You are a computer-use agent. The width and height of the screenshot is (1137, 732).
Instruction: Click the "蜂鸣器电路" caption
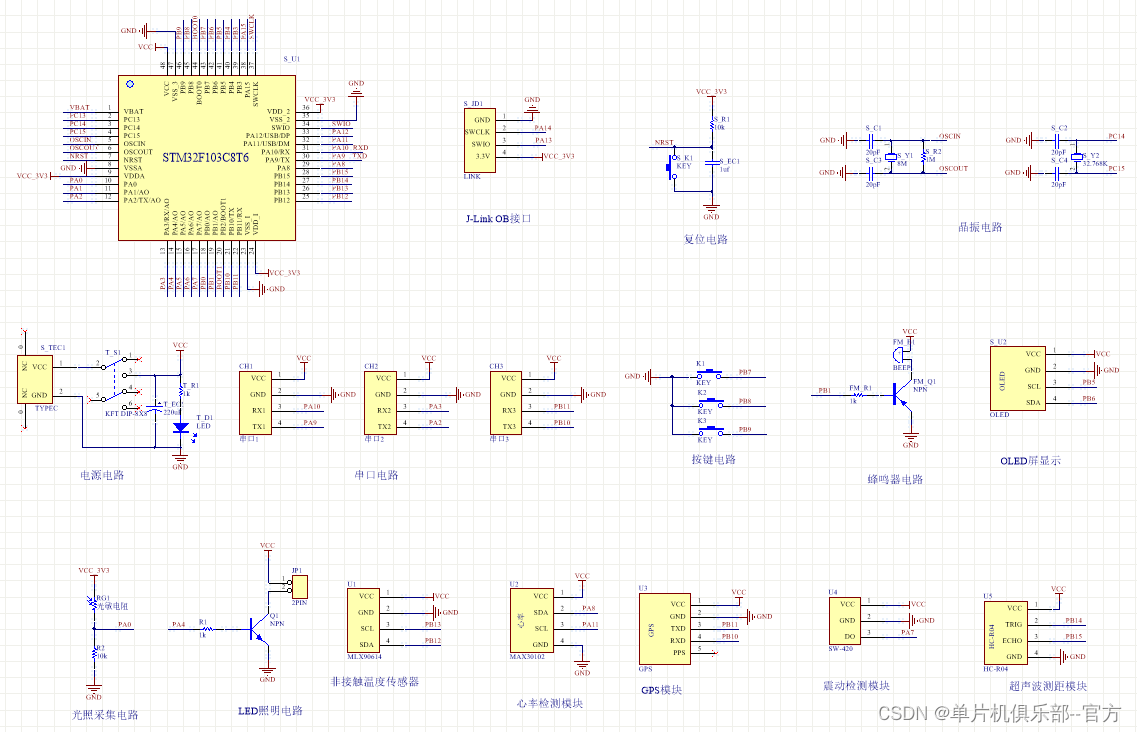(896, 480)
